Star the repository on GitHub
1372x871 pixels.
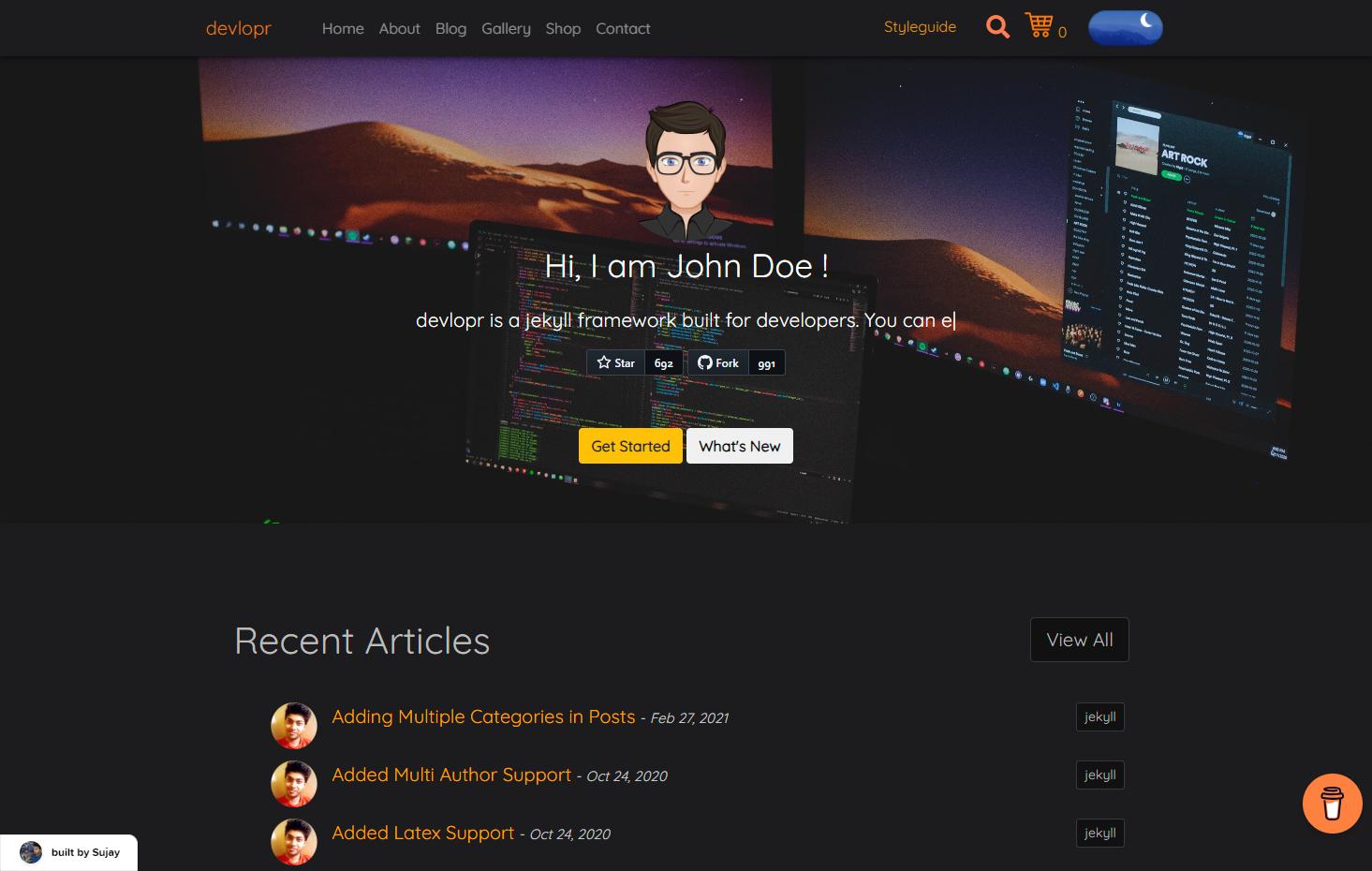coord(615,362)
